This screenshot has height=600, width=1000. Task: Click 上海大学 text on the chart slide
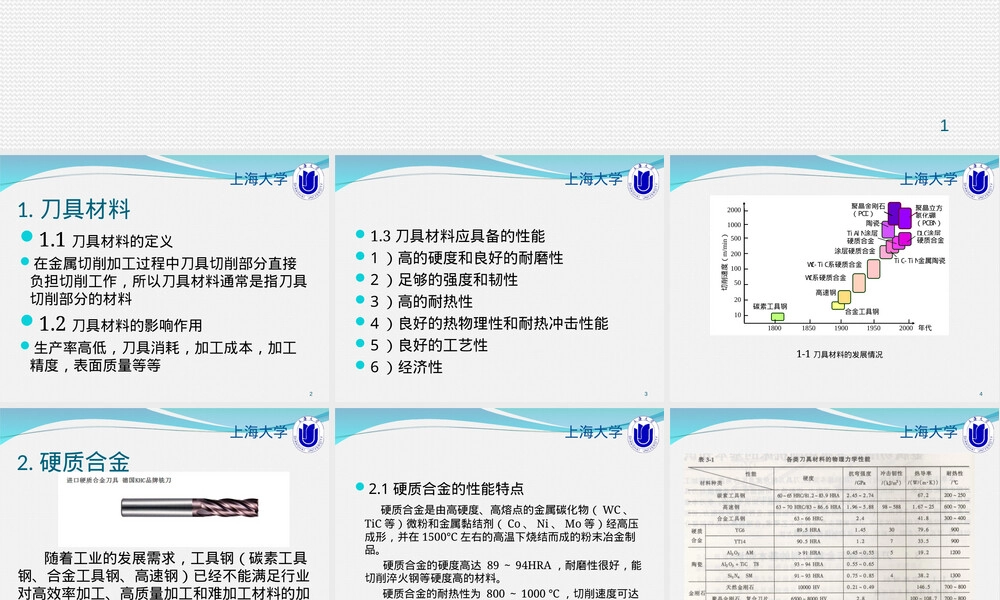929,179
